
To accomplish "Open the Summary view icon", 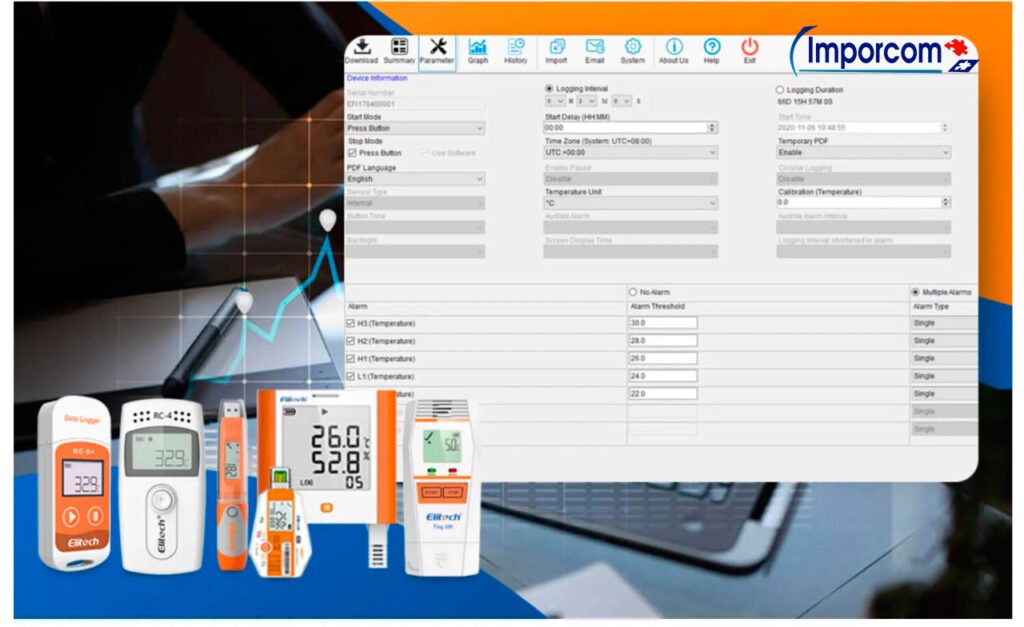I will [399, 51].
